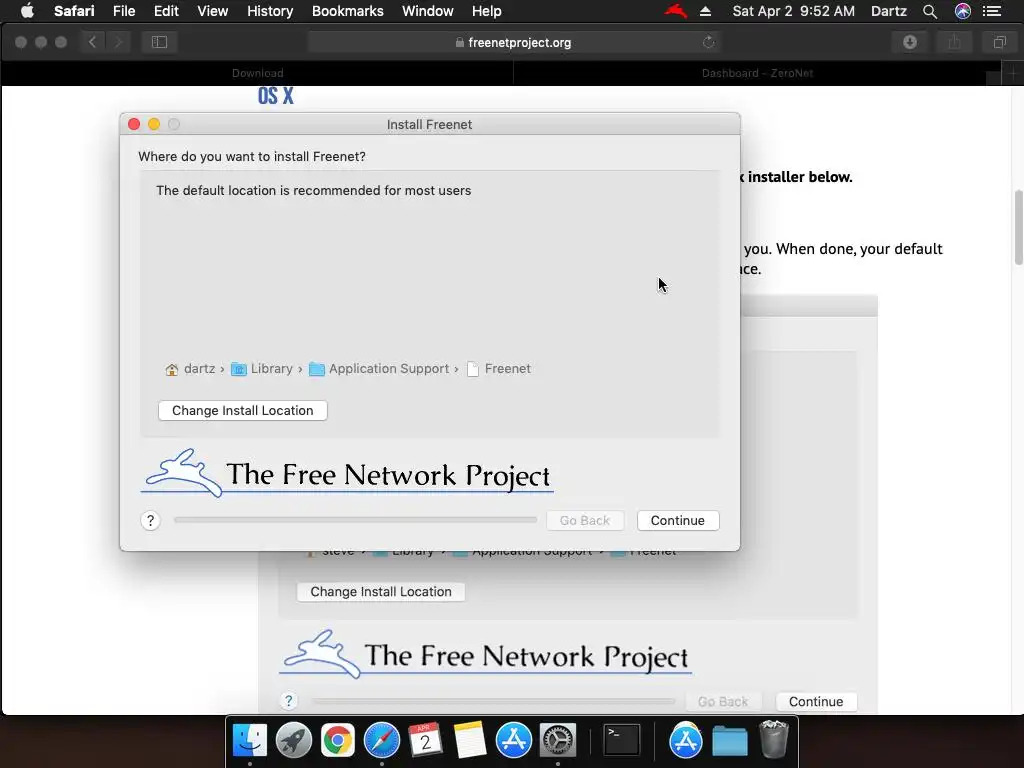Click The Free Network Project logo in installer
The height and width of the screenshot is (768, 1024).
pyautogui.click(x=347, y=473)
